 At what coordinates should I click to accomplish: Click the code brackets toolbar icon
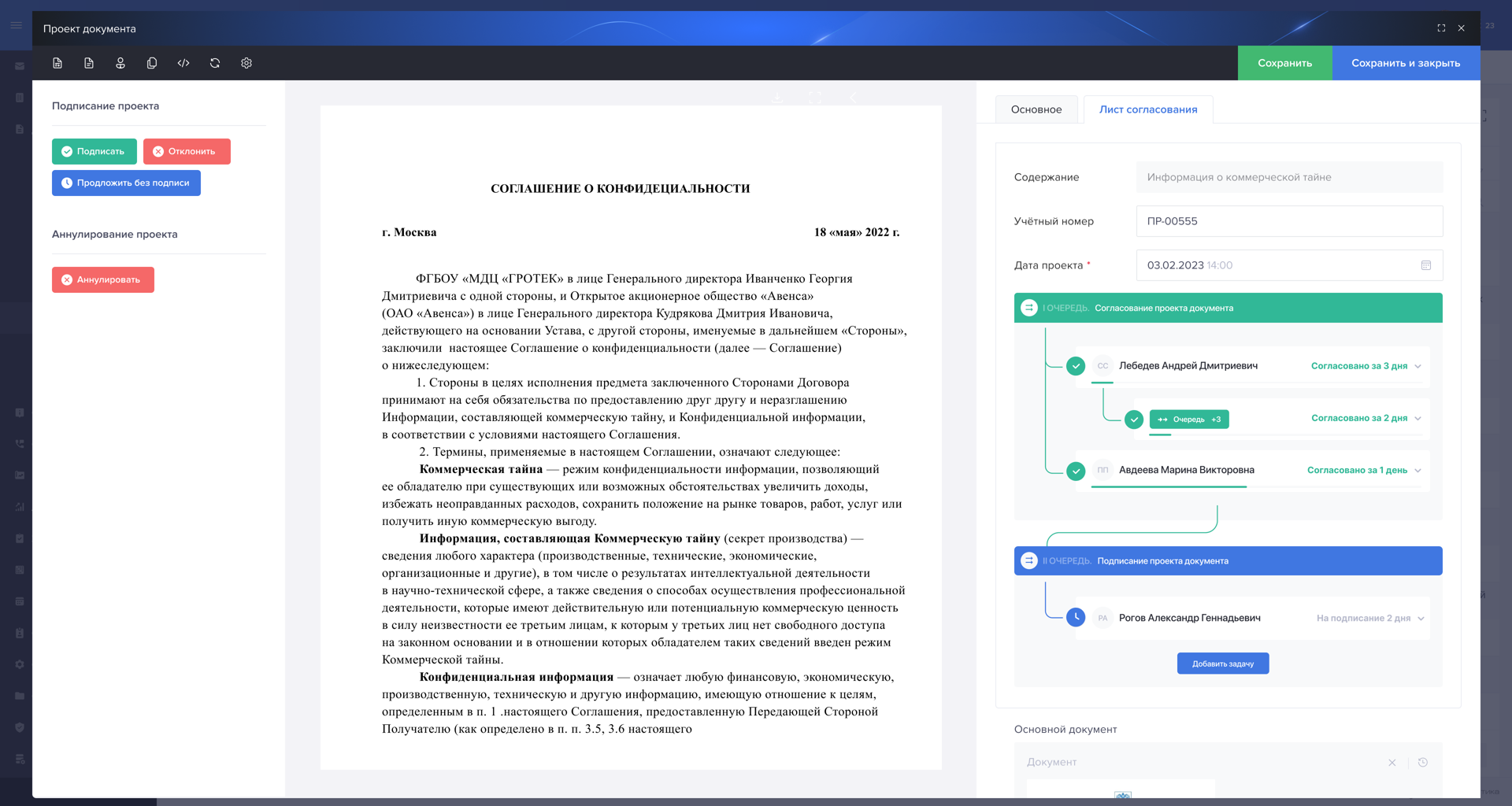[183, 63]
